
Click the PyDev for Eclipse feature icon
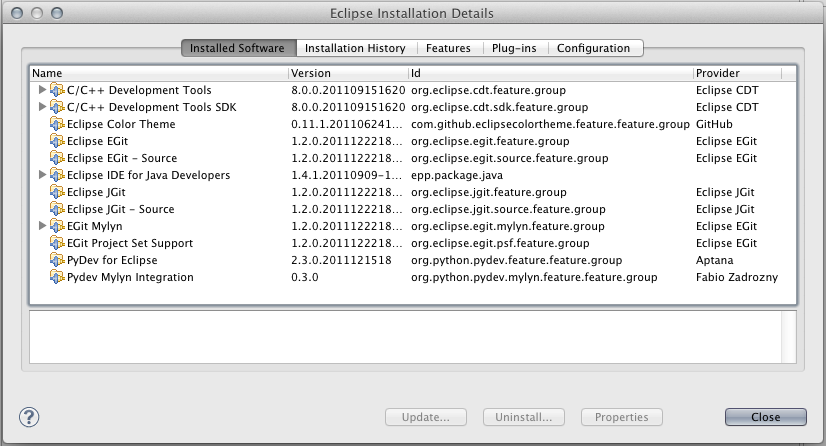click(x=57, y=260)
